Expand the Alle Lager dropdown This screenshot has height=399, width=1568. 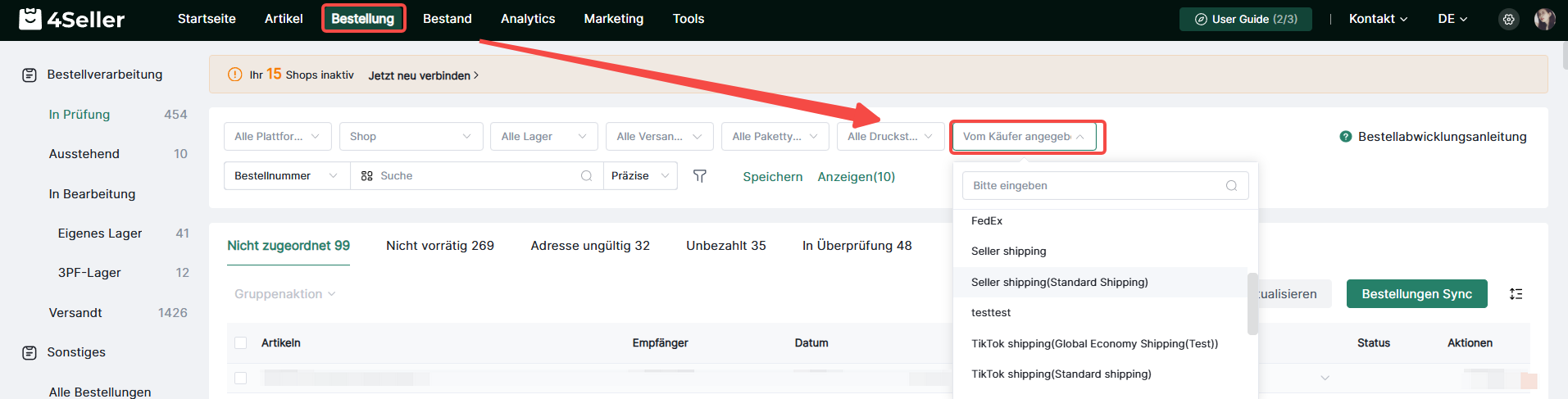point(543,137)
